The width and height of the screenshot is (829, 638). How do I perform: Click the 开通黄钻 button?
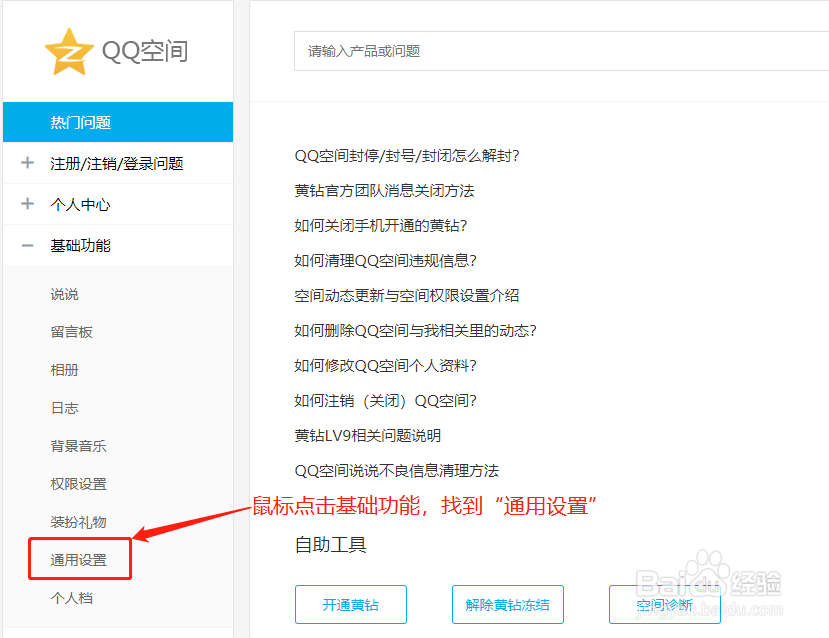pos(351,605)
